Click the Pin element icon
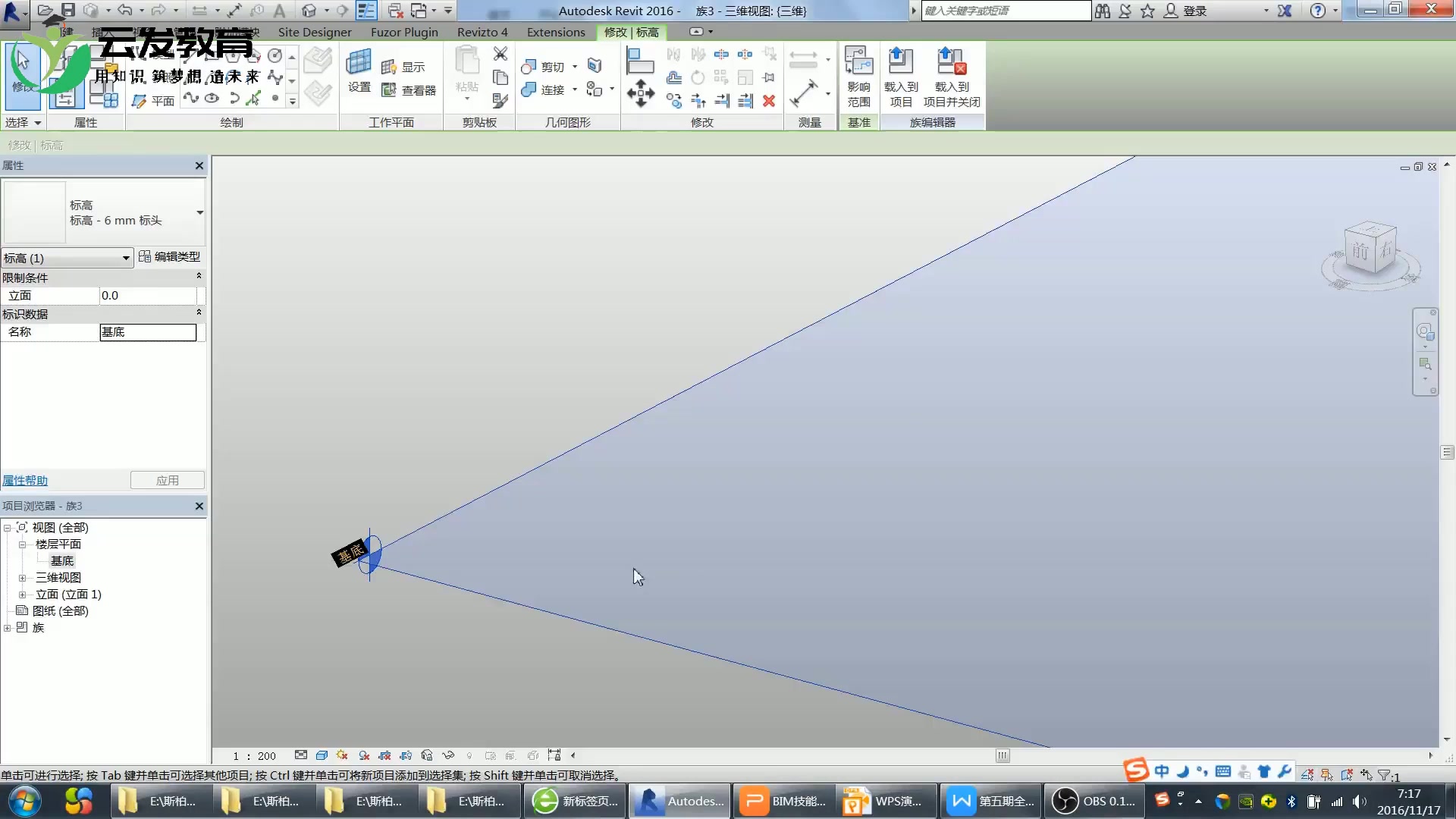The height and width of the screenshot is (819, 1456). click(x=769, y=77)
